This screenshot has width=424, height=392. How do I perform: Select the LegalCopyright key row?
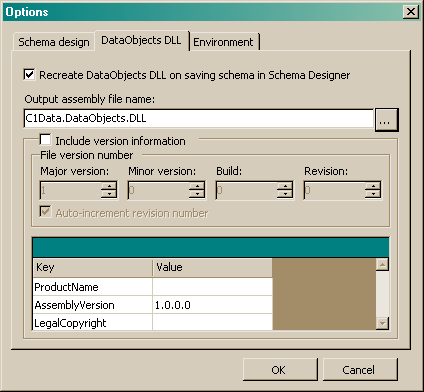pos(93,322)
